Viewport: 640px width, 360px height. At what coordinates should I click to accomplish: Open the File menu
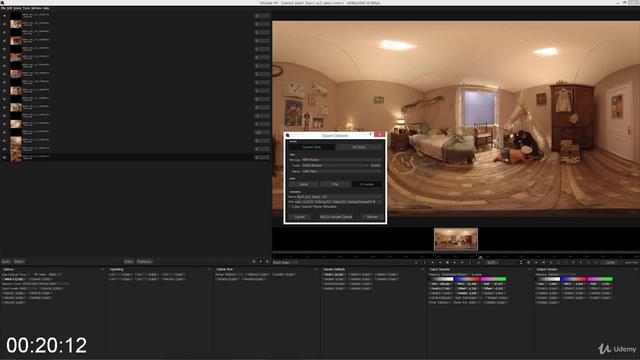point(3,8)
